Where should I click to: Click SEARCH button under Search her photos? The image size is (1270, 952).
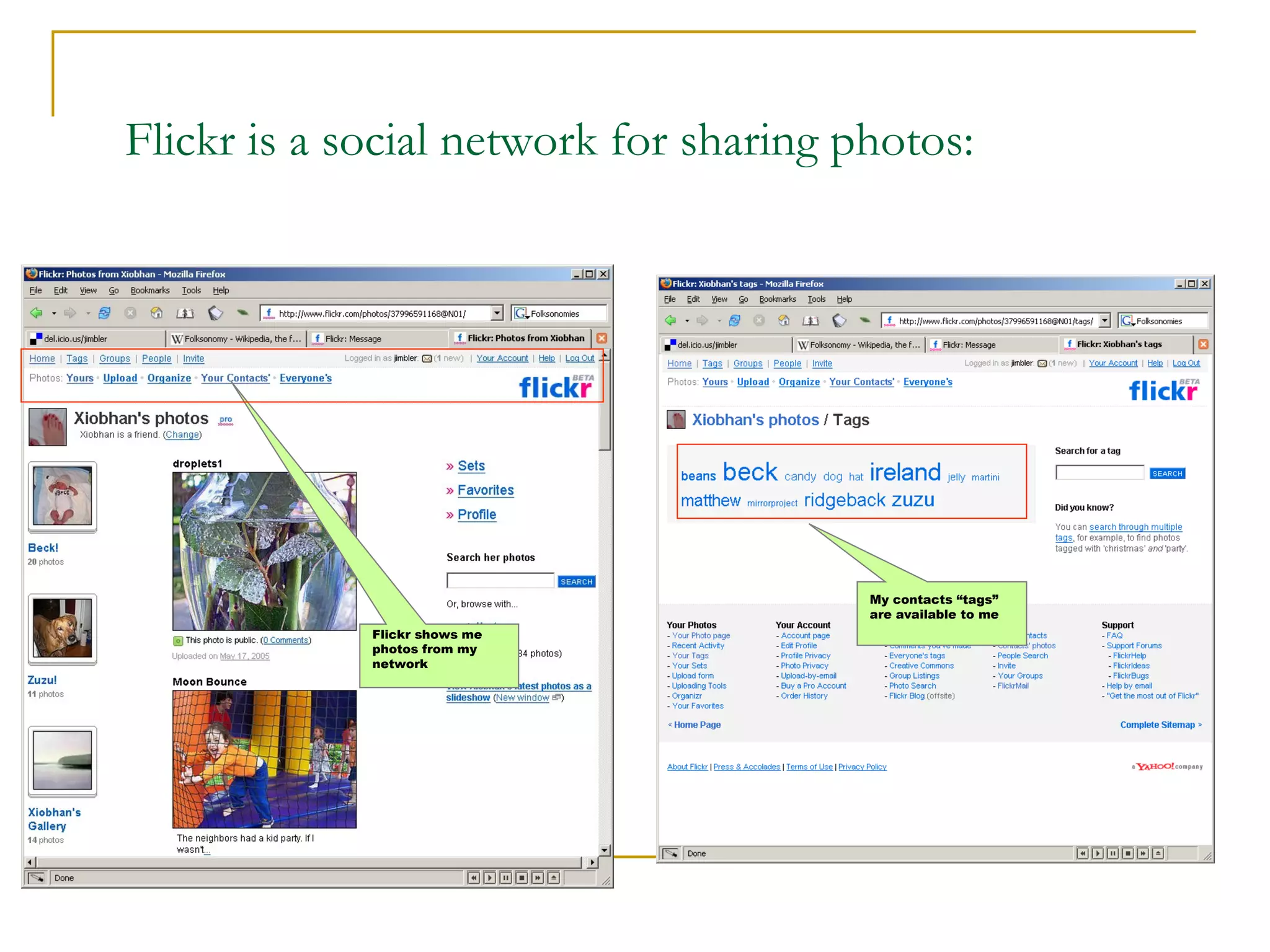pyautogui.click(x=576, y=581)
